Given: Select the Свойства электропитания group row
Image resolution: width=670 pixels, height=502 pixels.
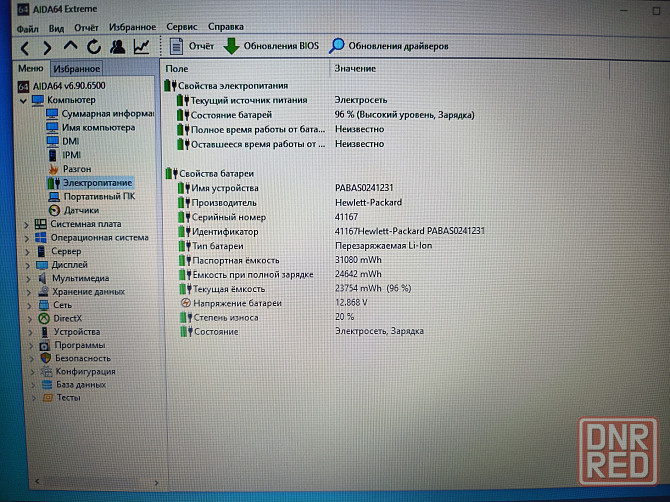Looking at the screenshot, I should click(226, 86).
